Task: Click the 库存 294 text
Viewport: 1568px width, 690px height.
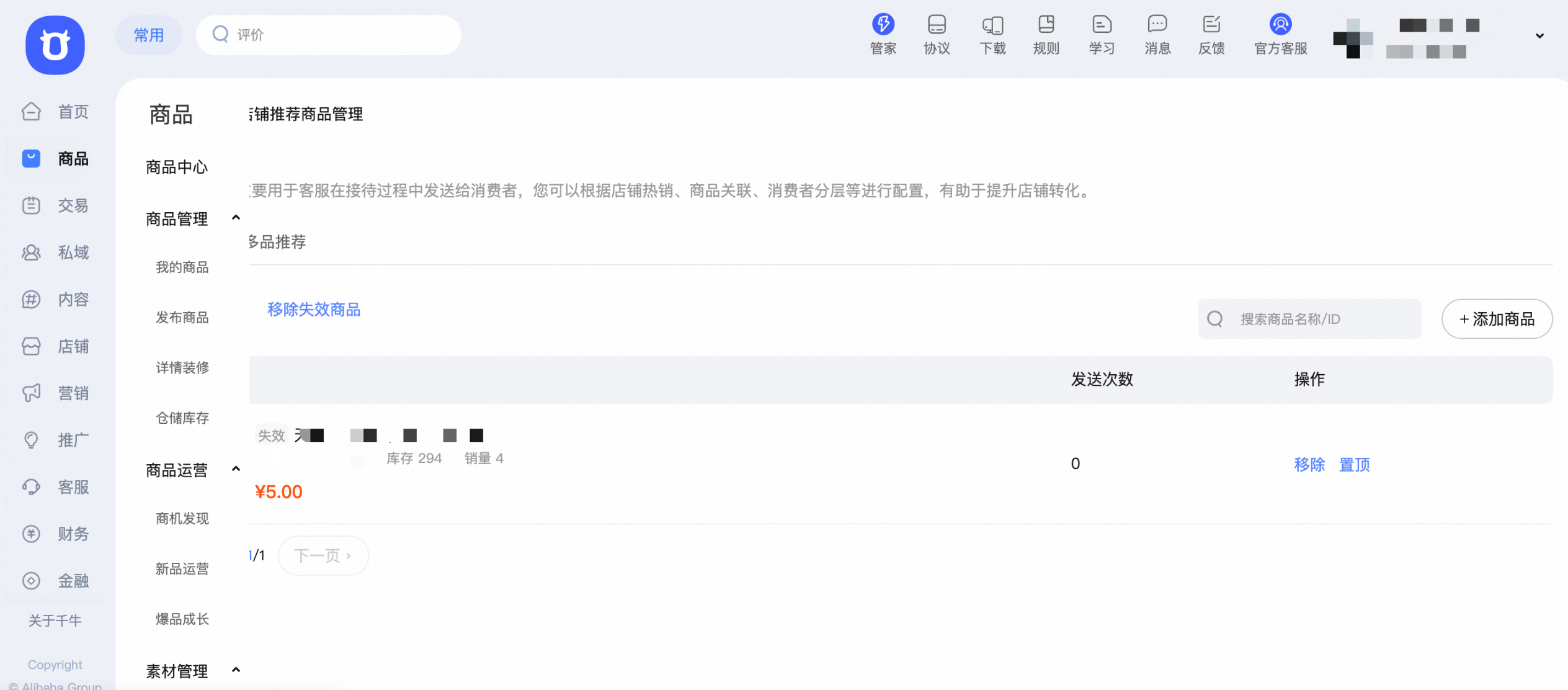Action: coord(414,459)
